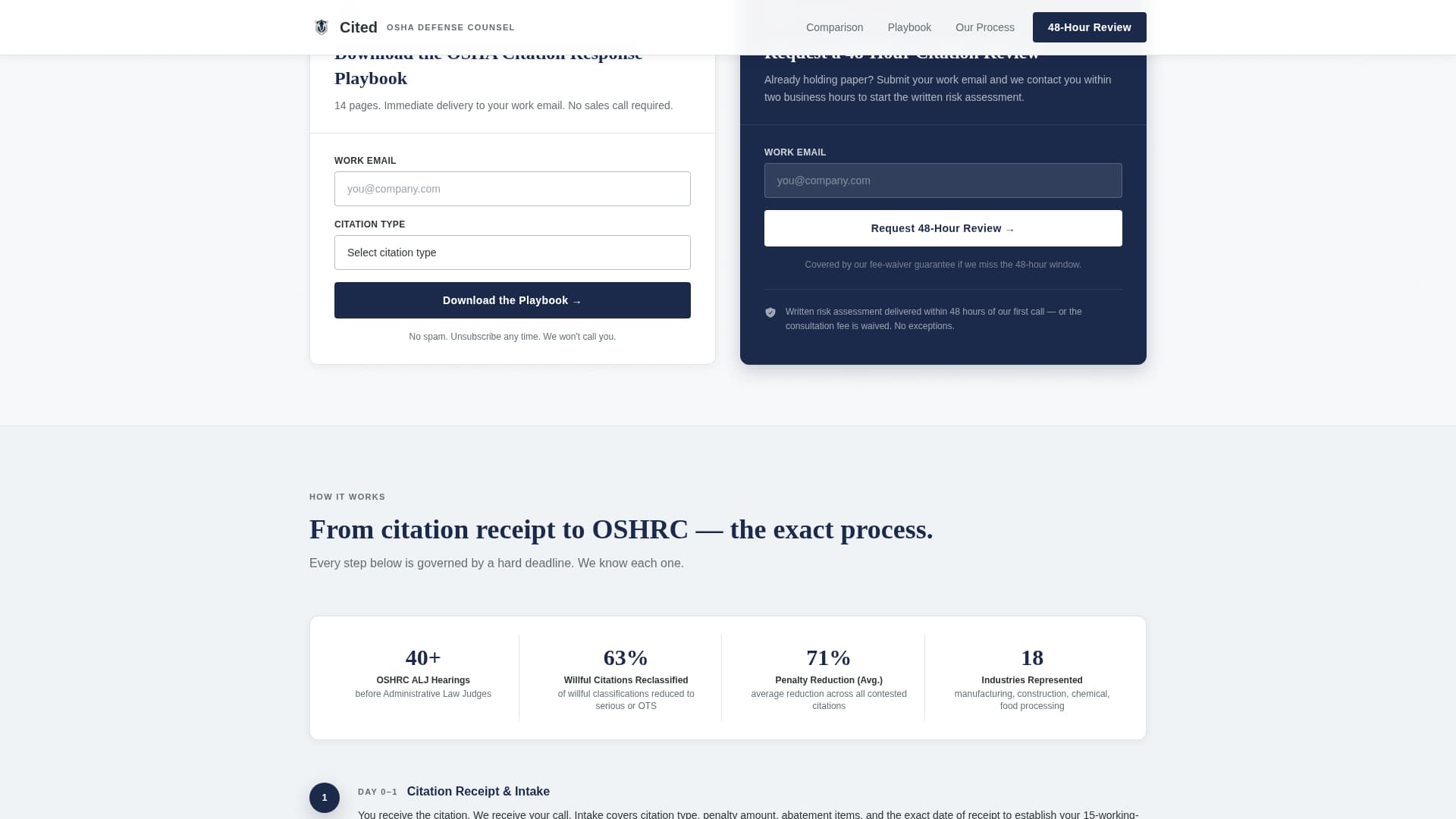Click the work email field in the dark review card
Screen dimensions: 1456x819
pyautogui.click(x=943, y=180)
